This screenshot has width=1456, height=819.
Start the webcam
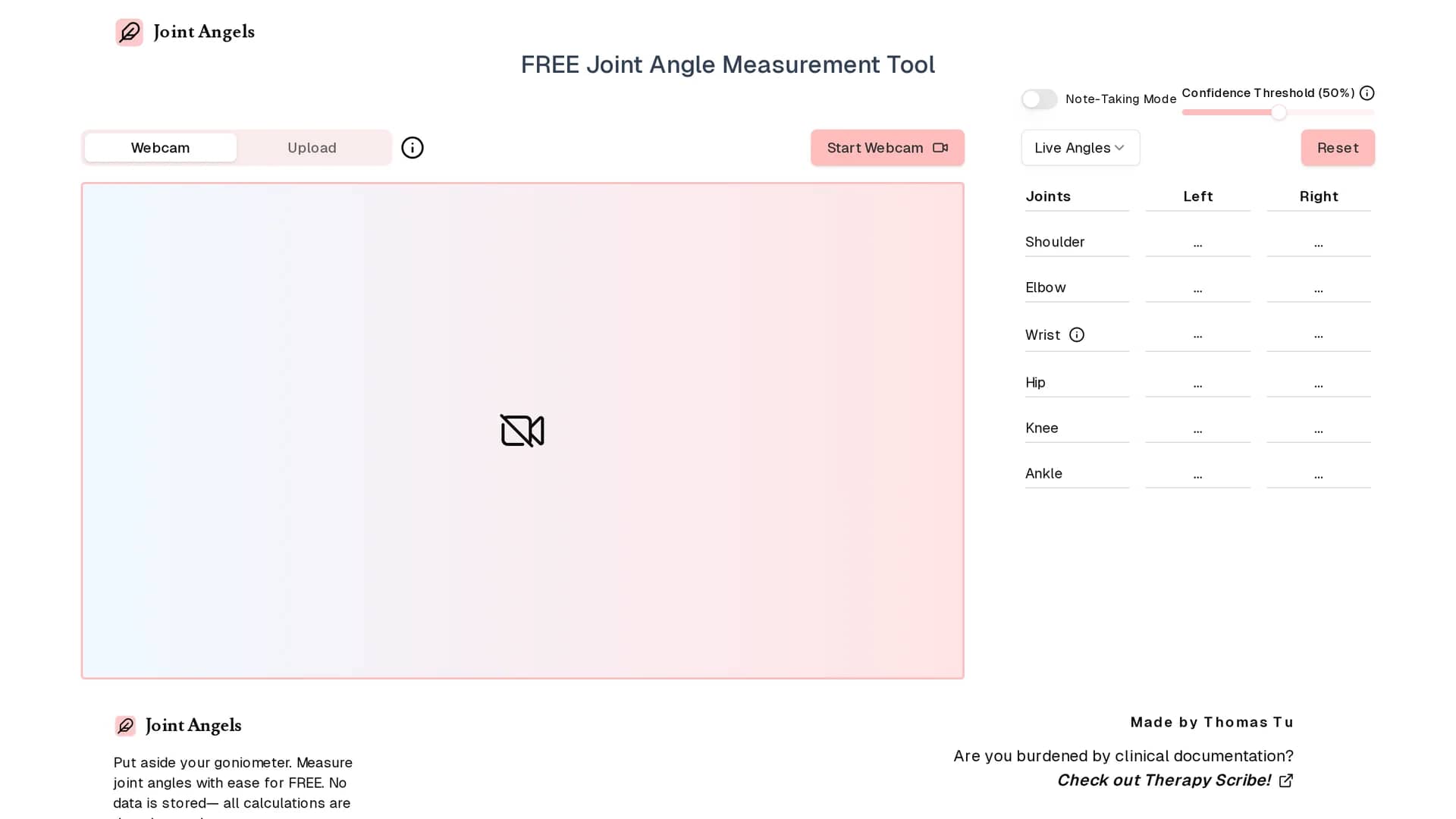pos(887,148)
